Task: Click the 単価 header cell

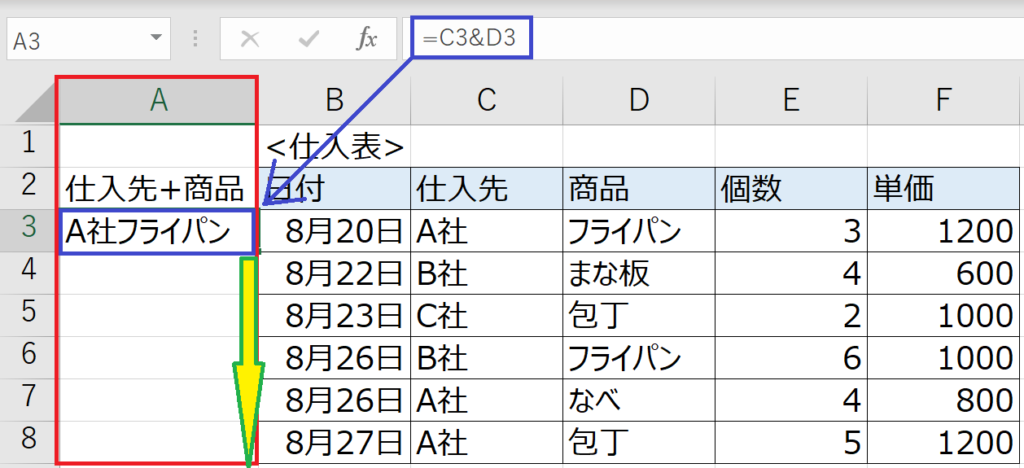Action: point(945,189)
